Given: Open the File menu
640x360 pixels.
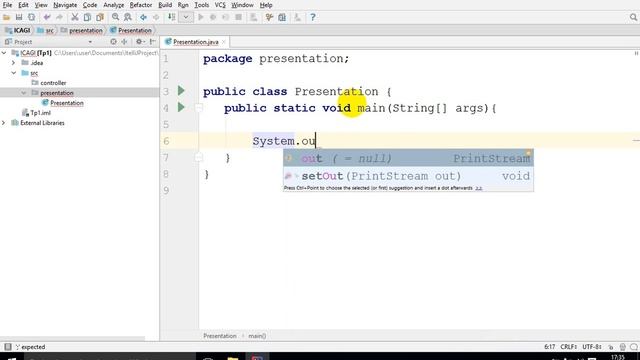Looking at the screenshot, I should point(7,5).
